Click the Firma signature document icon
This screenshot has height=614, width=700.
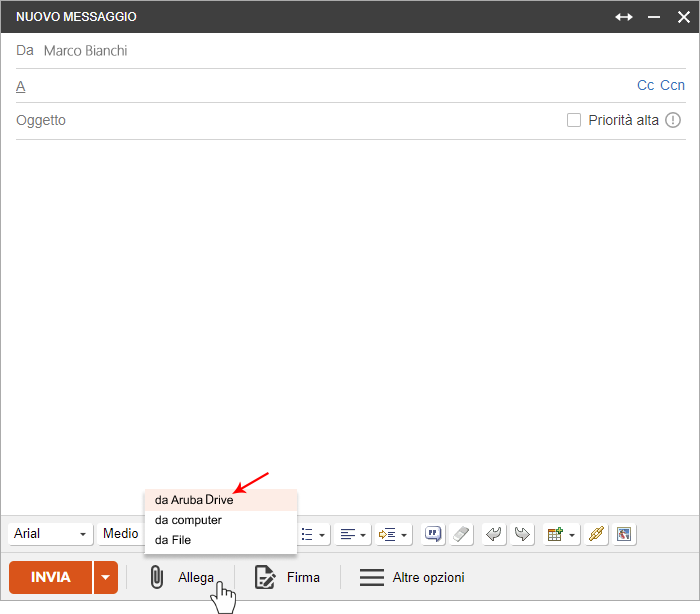(265, 577)
